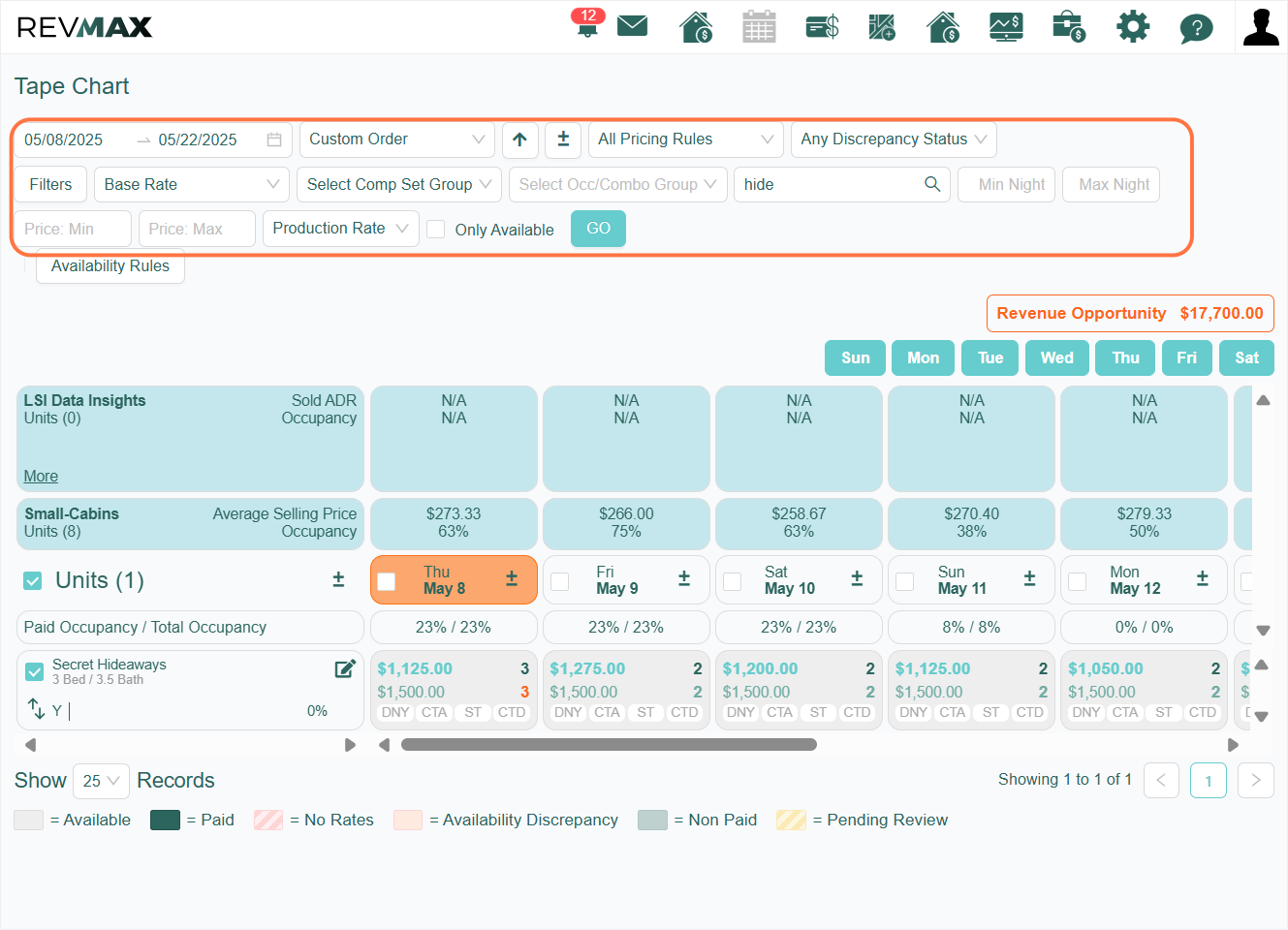Screen dimensions: 1288x930
Task: Open the map with plus icon
Action: pos(882,26)
